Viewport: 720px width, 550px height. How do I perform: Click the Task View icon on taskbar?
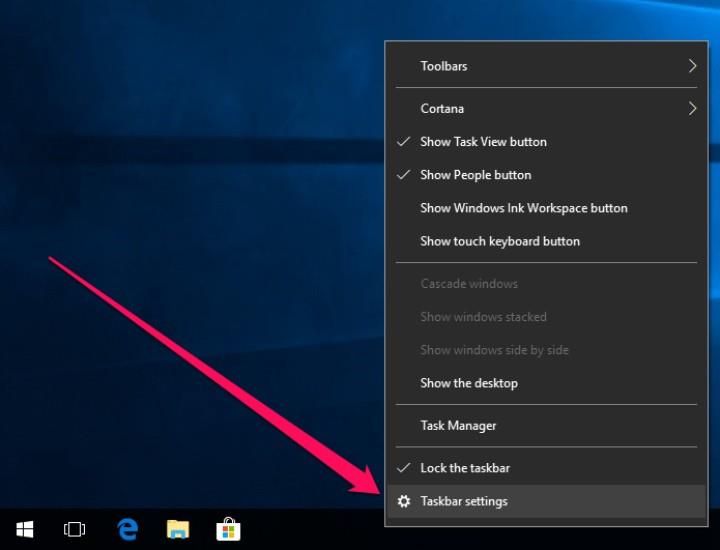pos(75,529)
